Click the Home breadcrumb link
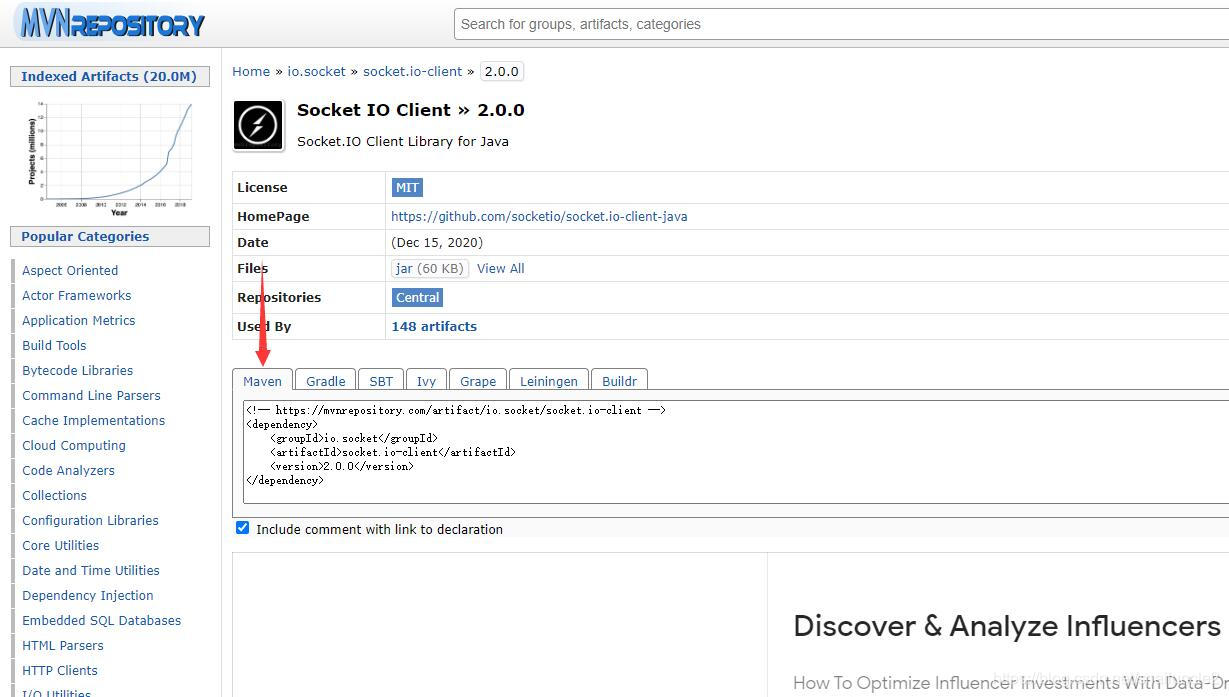 click(251, 71)
